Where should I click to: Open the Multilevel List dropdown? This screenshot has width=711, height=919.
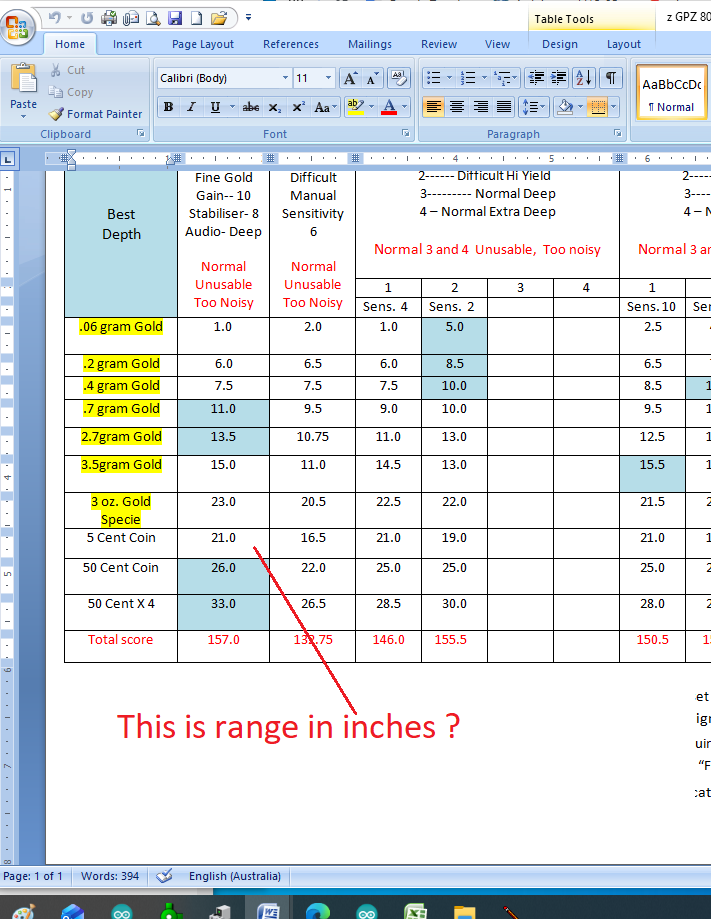[506, 77]
